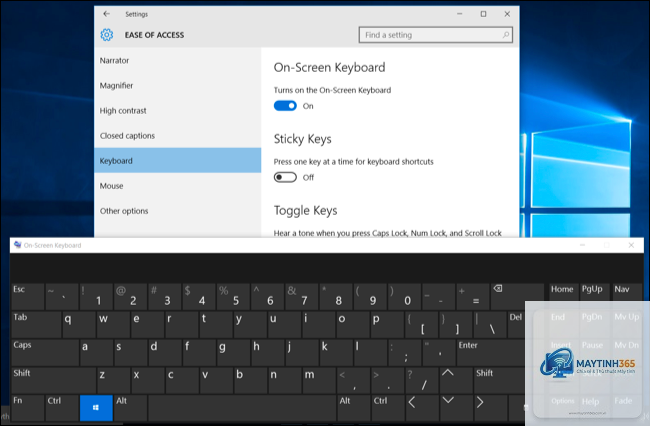Tap the backspace key on on-screen keyboard
650x426 pixels.
pos(517,296)
